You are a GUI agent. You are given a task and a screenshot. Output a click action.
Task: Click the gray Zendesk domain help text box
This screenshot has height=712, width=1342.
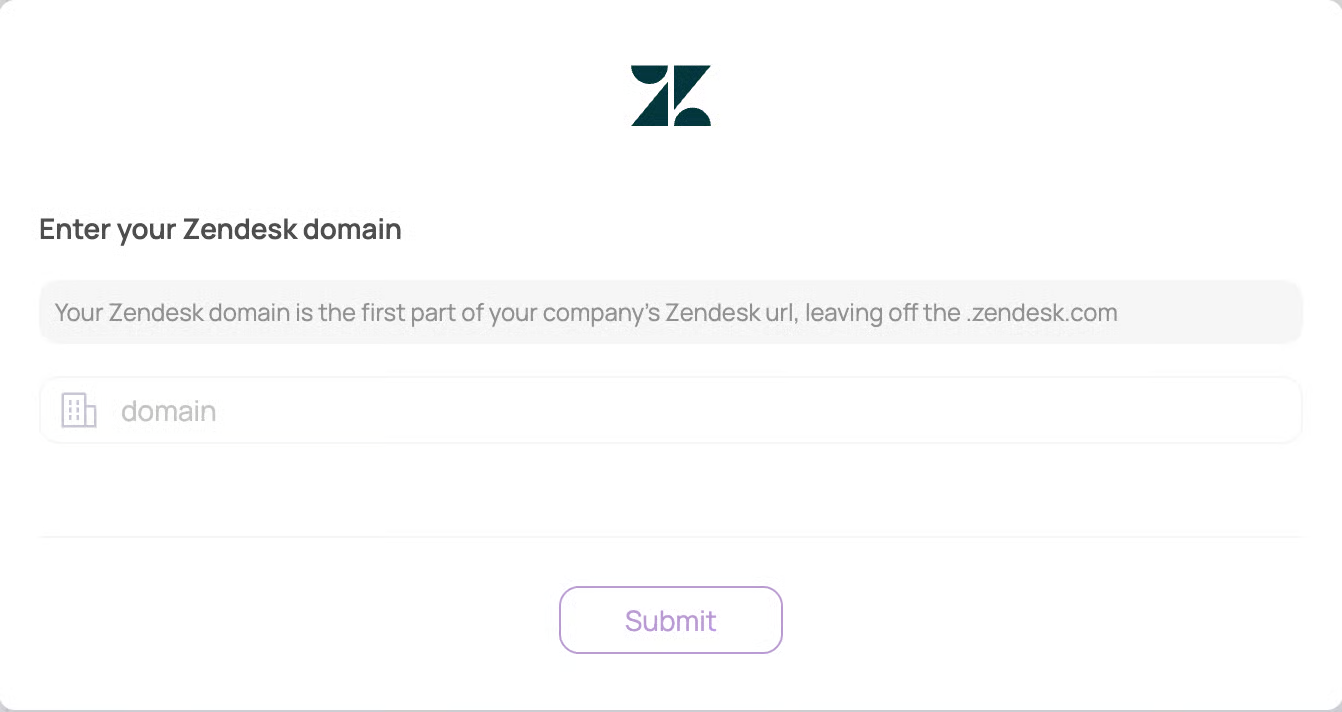coord(670,312)
